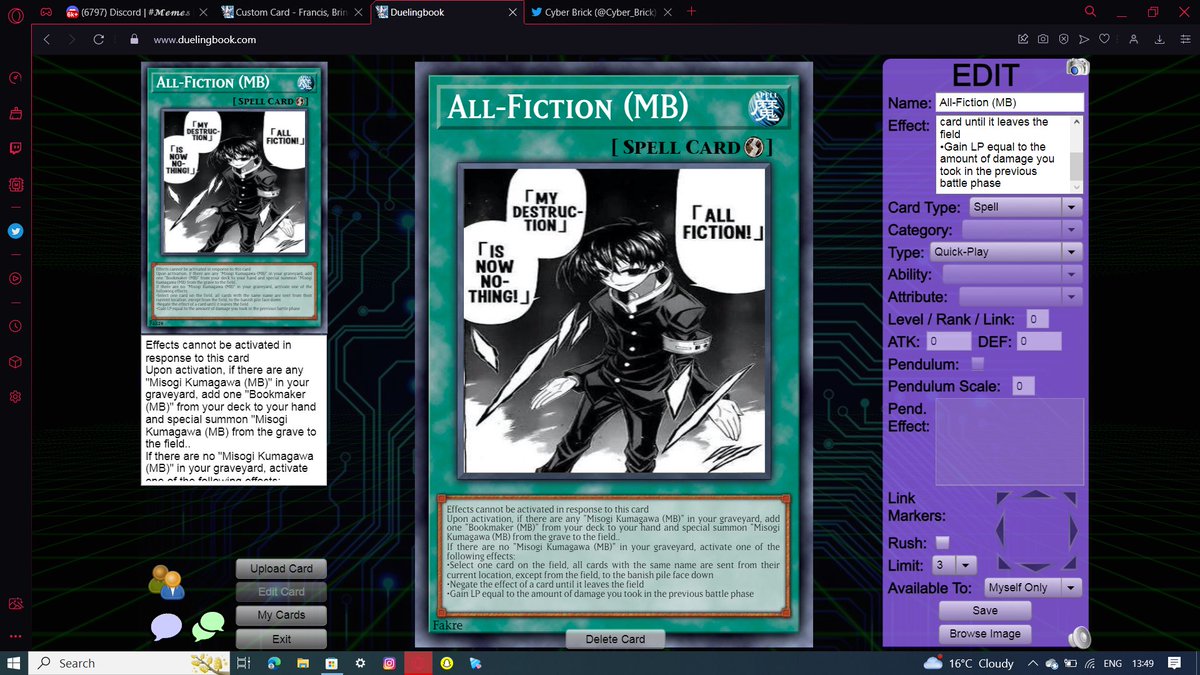1200x675 pixels.
Task: Click the Effect text box scrollbar
Action: point(1076,154)
